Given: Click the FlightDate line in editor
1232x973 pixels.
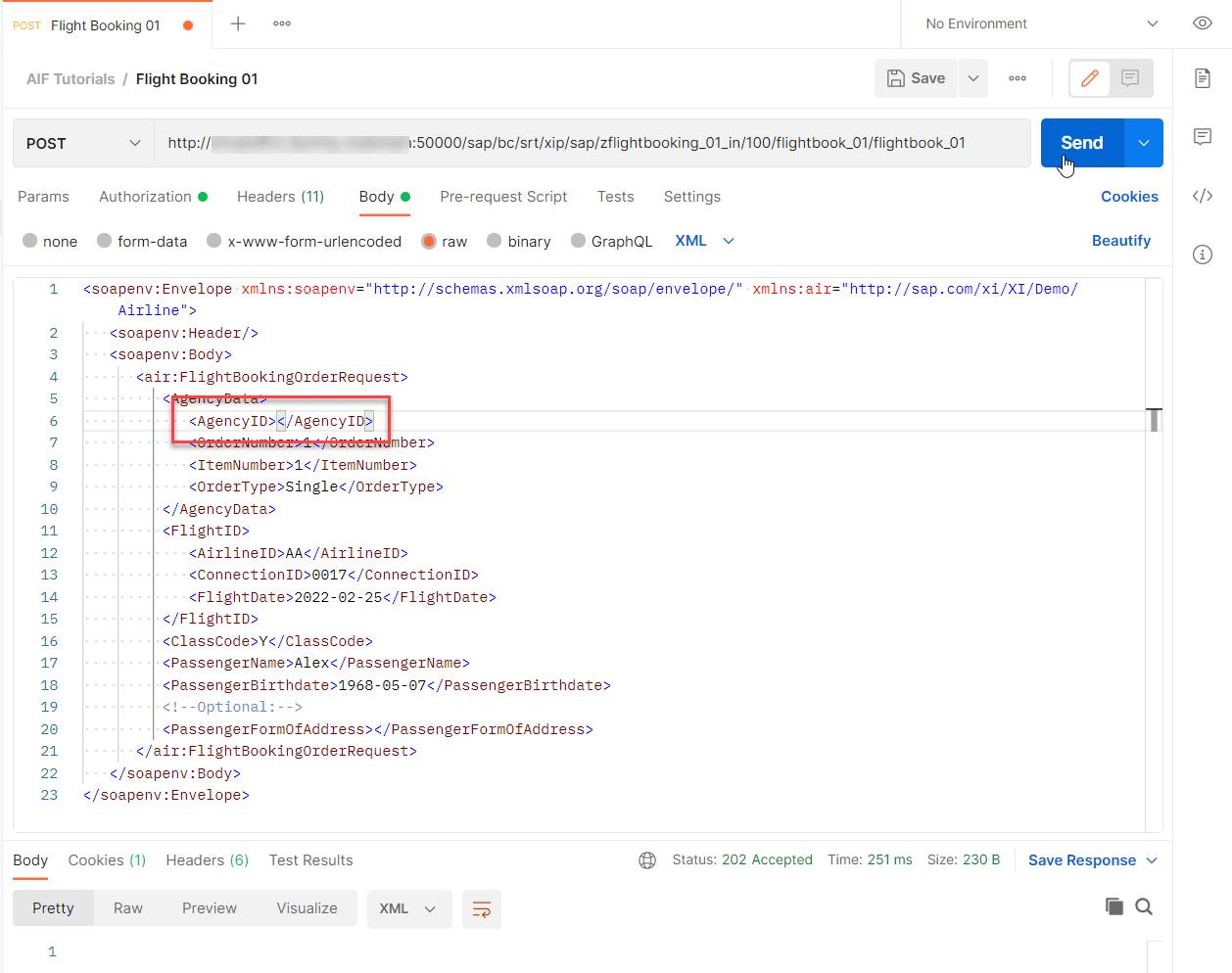Looking at the screenshot, I should tap(343, 597).
